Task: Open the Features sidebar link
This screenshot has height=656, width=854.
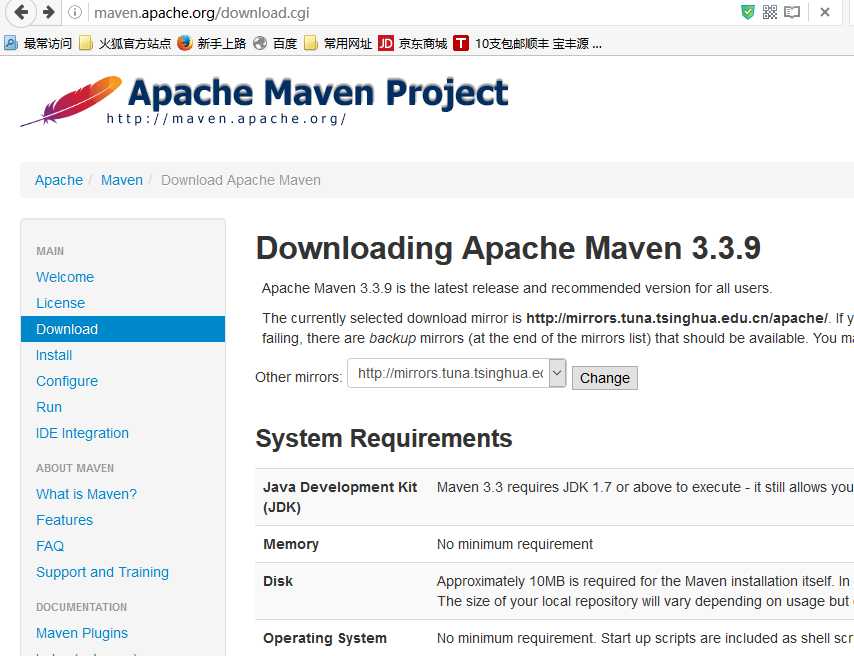Action: [64, 520]
